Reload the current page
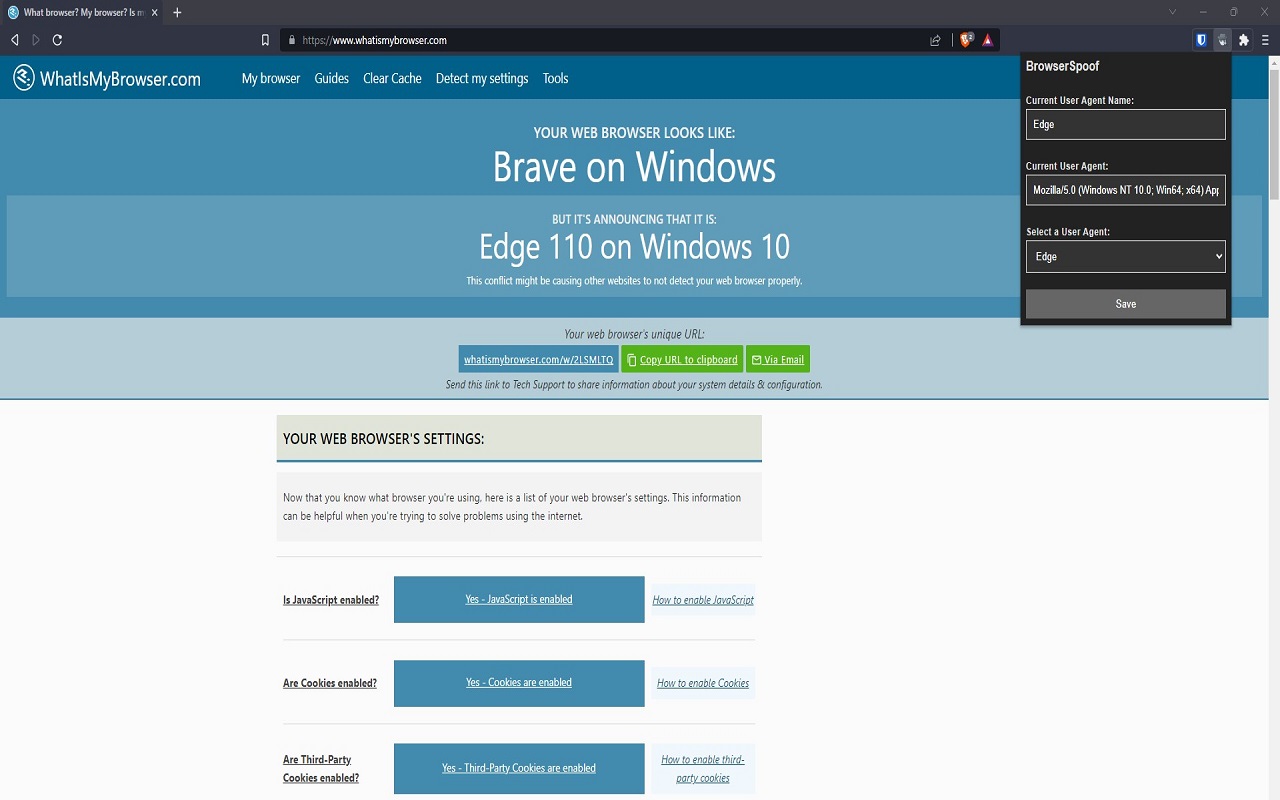 tap(57, 40)
